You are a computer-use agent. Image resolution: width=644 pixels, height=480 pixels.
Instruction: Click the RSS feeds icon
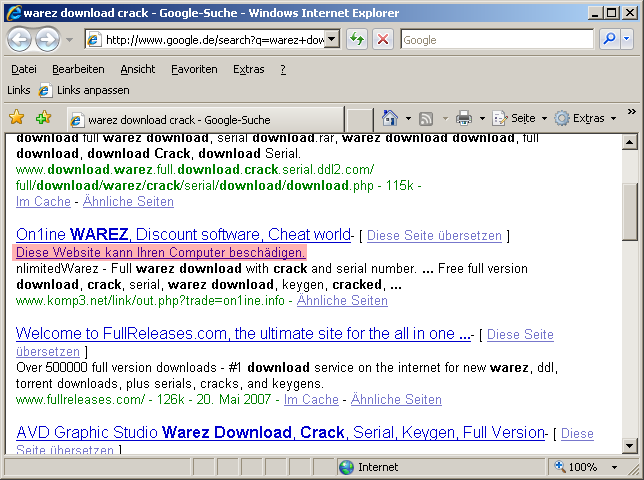tap(426, 119)
